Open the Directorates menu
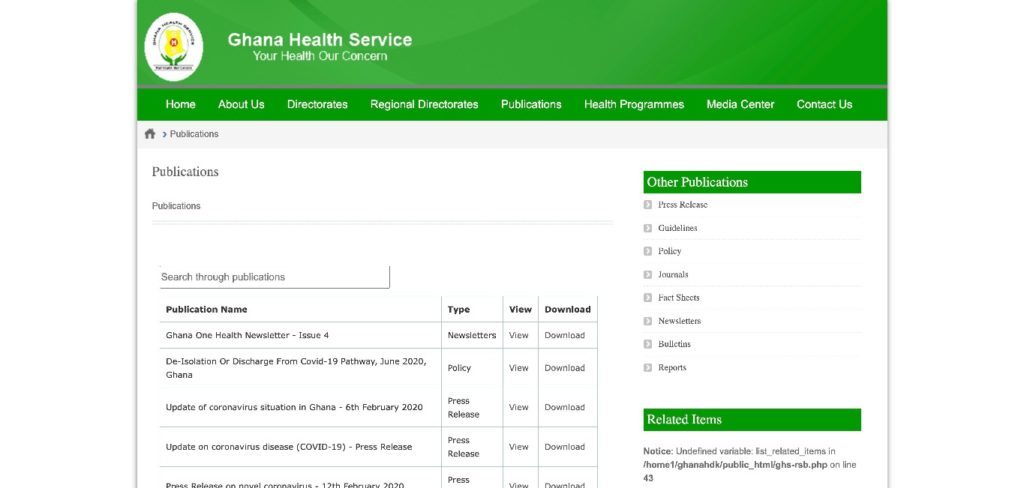Viewport: 1024px width, 488px height. [x=317, y=104]
